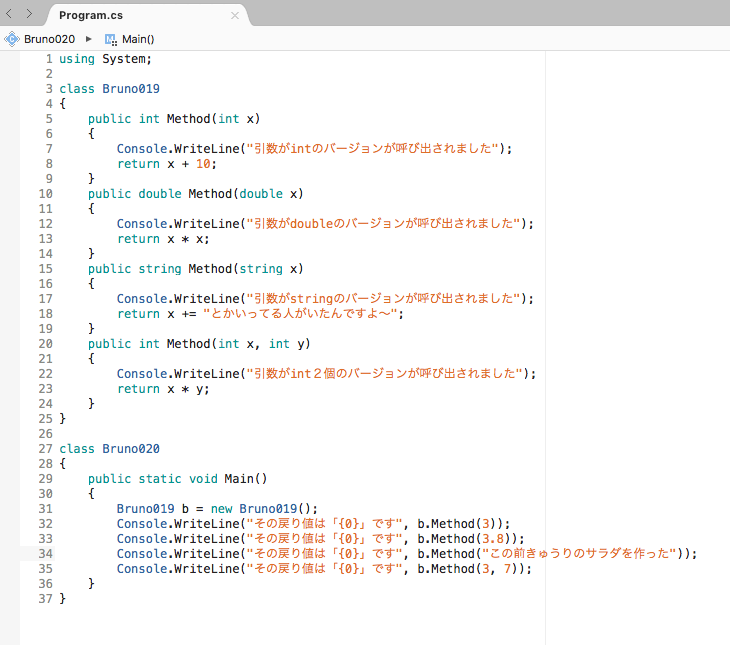Click 'public static void Main()' declaration
The width and height of the screenshot is (730, 645).
click(x=177, y=479)
